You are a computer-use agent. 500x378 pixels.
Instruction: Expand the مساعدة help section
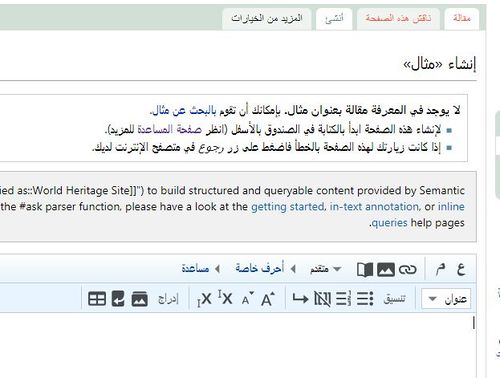pyautogui.click(x=201, y=268)
